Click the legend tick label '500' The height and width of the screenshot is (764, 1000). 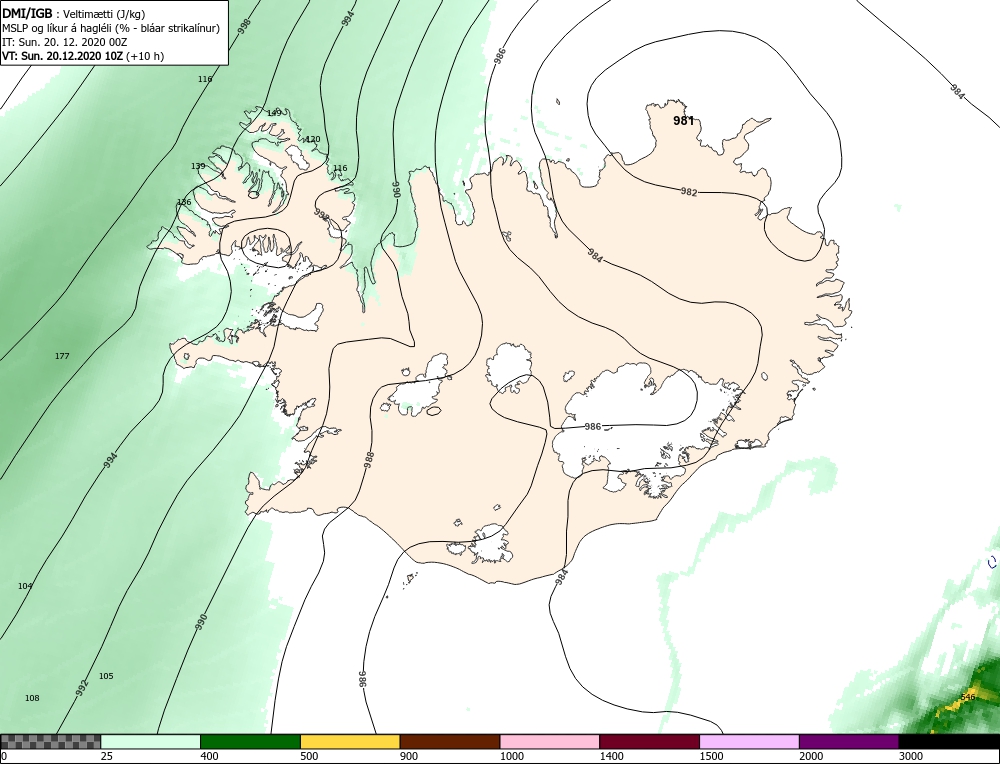[309, 756]
